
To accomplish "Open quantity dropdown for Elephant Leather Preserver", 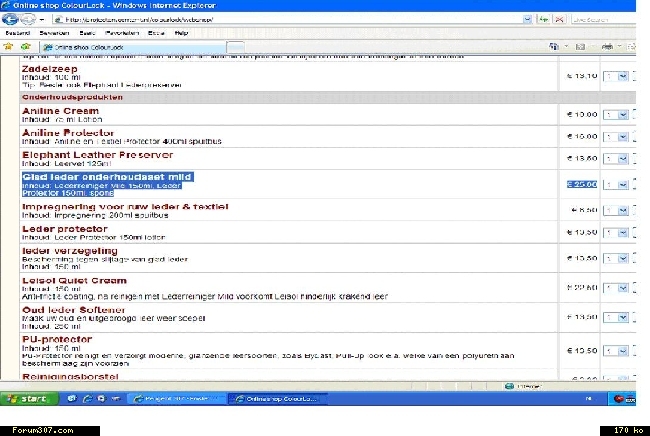I will point(623,158).
